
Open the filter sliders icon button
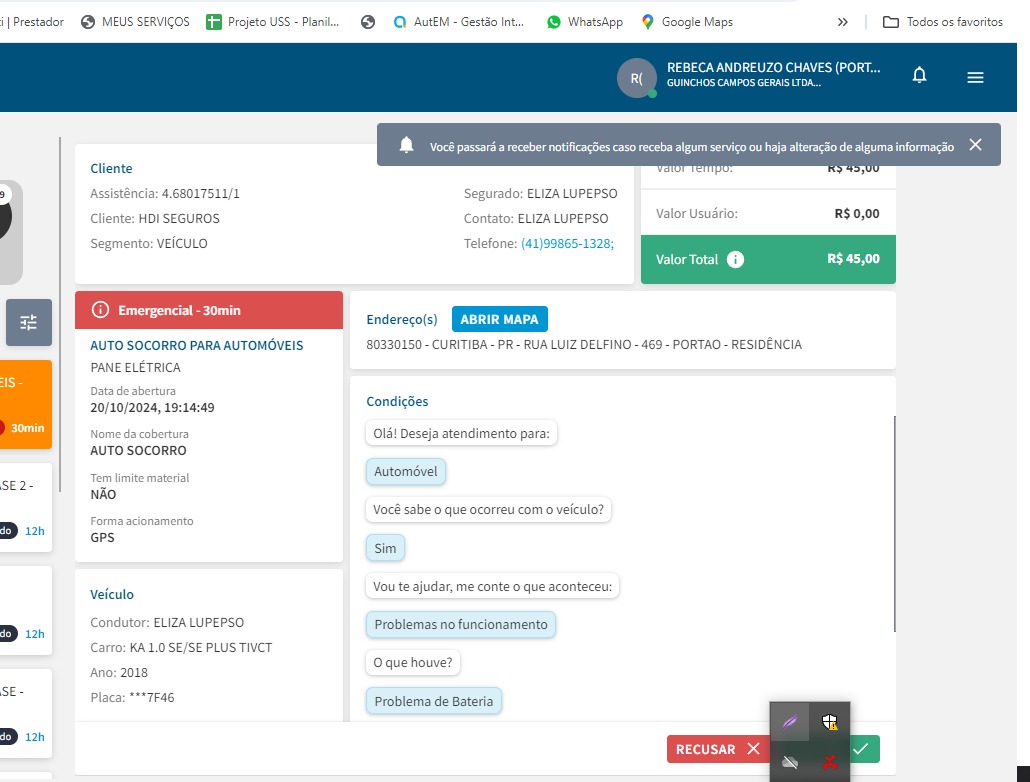(x=28, y=323)
